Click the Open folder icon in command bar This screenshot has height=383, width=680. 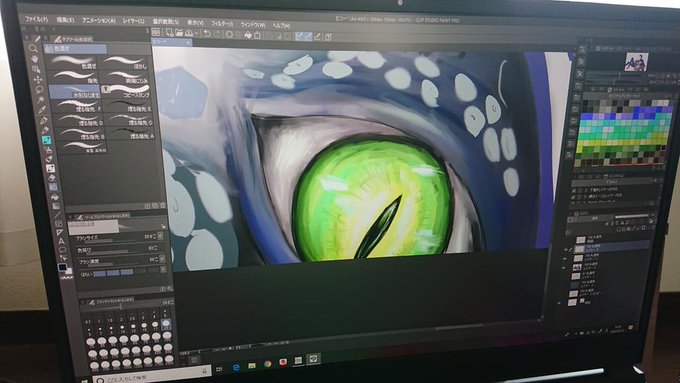(x=179, y=33)
